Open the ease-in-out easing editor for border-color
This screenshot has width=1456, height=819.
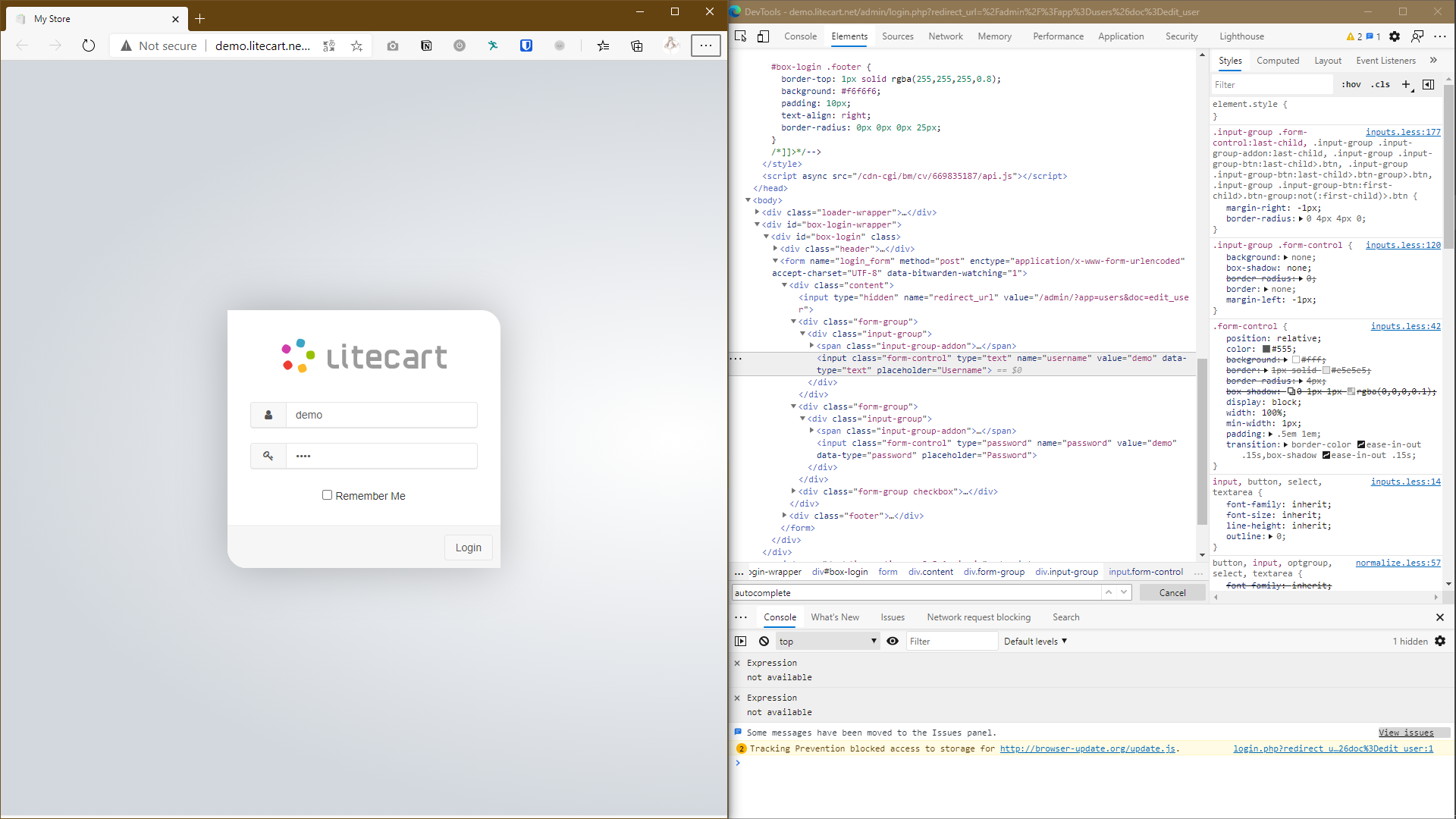point(1361,445)
